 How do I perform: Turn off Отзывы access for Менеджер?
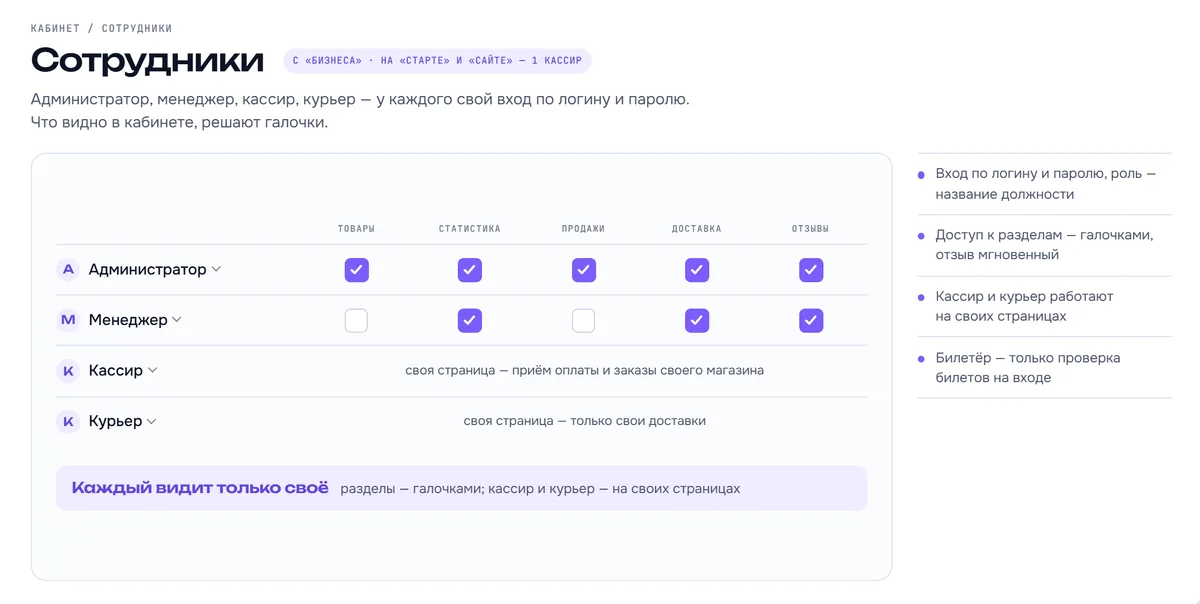811,321
